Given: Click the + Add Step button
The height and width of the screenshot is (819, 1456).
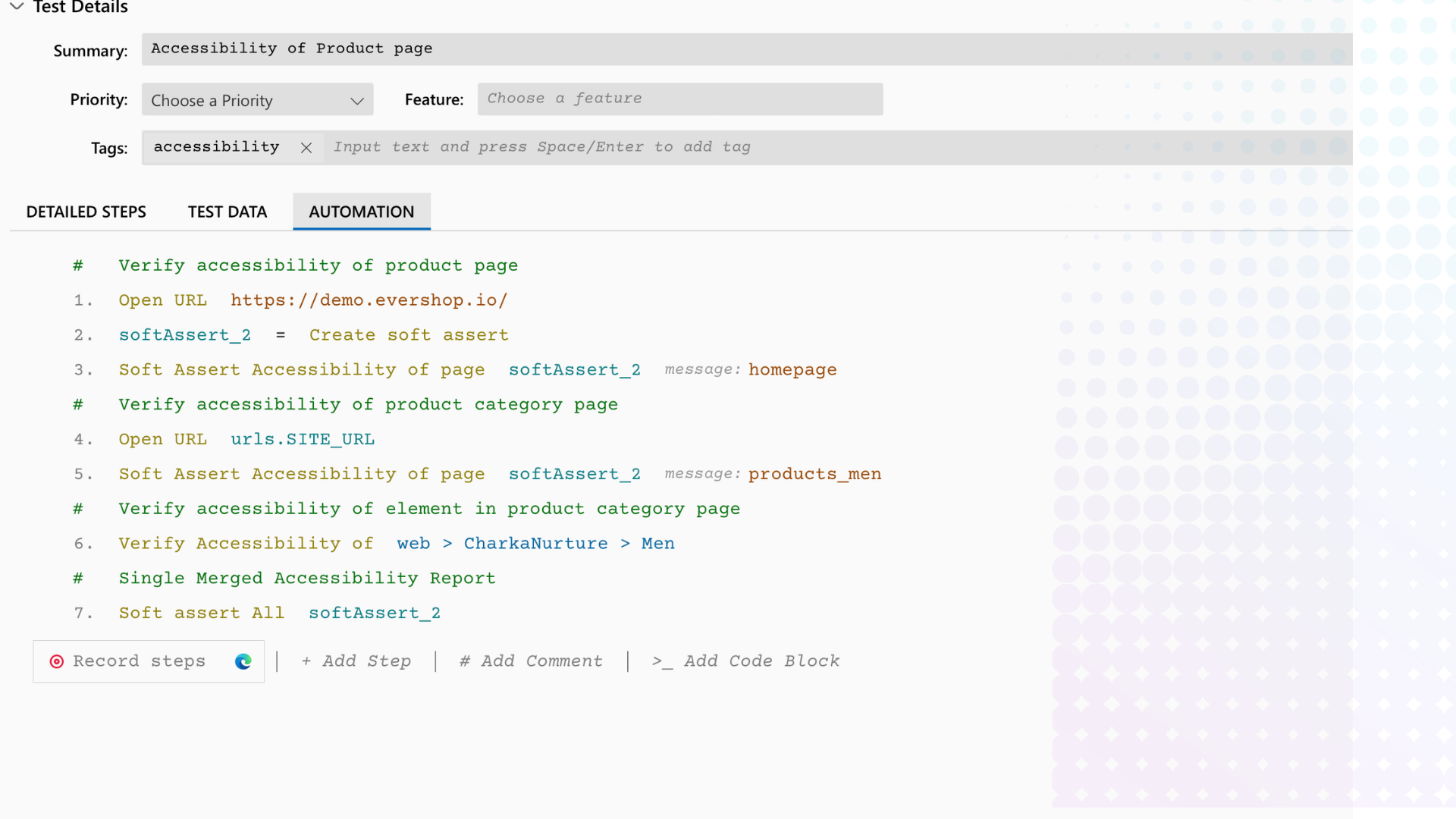Looking at the screenshot, I should [356, 661].
